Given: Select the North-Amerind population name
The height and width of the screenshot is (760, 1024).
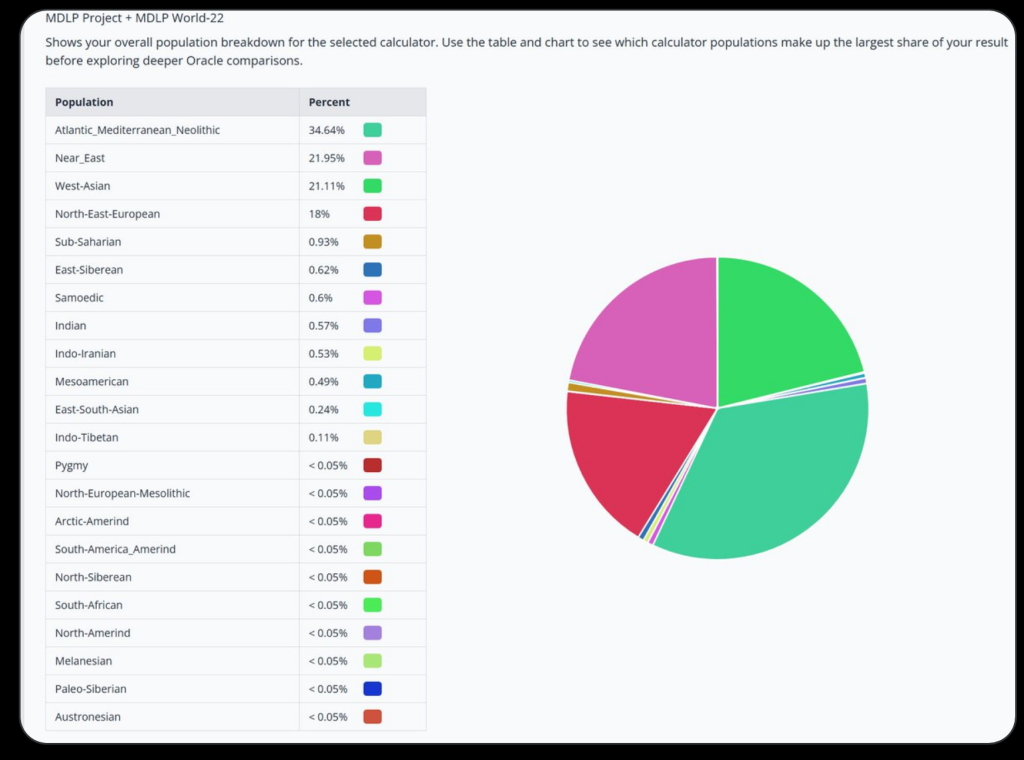Looking at the screenshot, I should click(93, 633).
